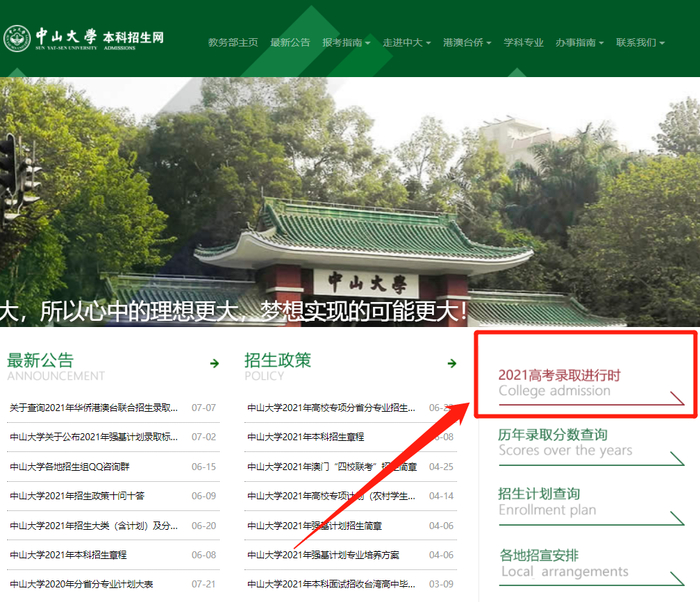Viewport: 700px width, 602px height.
Task: Open 中山大学2020年分省分专业计划大表 announcement
Action: pos(81,584)
